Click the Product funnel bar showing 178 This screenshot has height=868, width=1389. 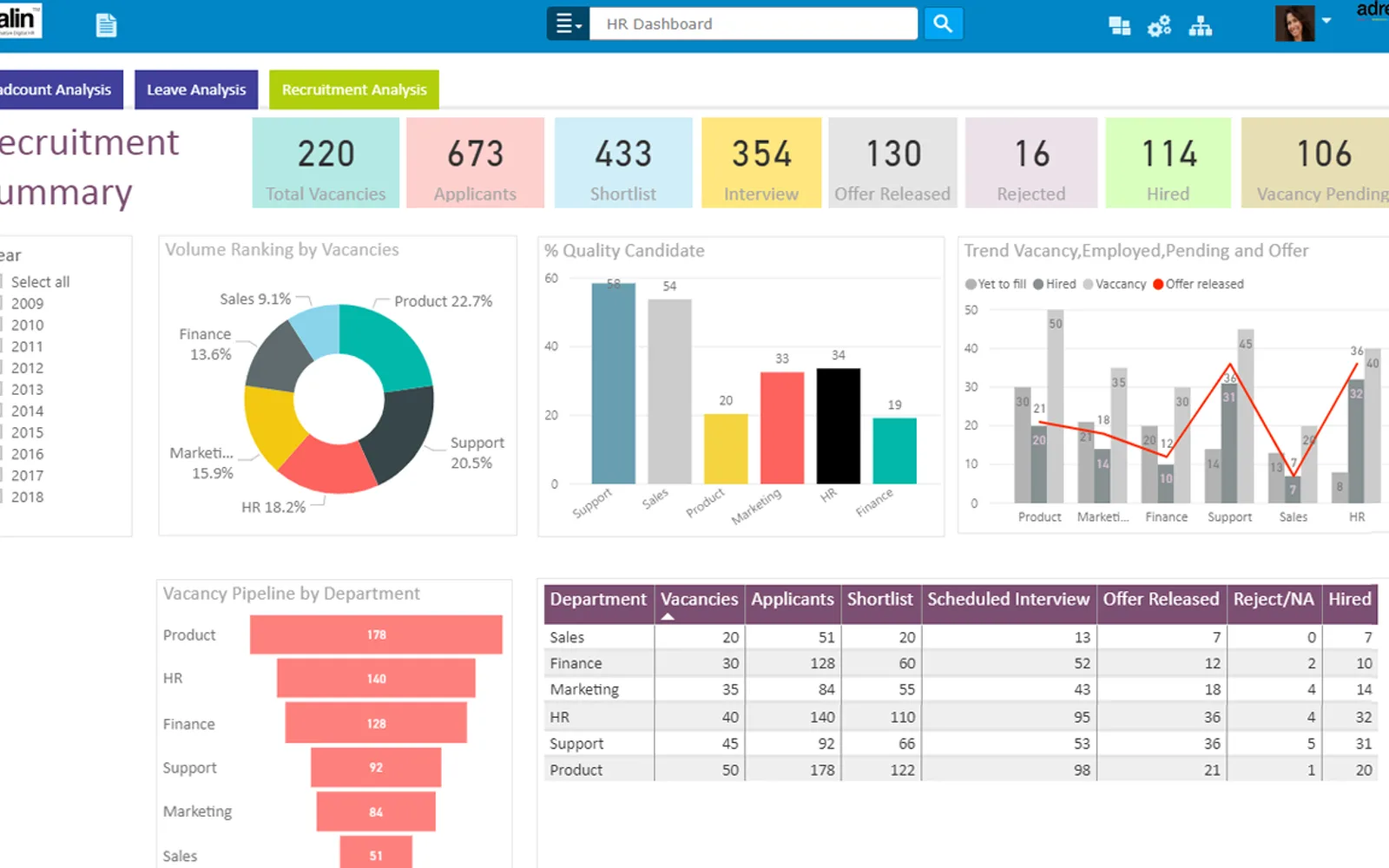click(x=376, y=635)
